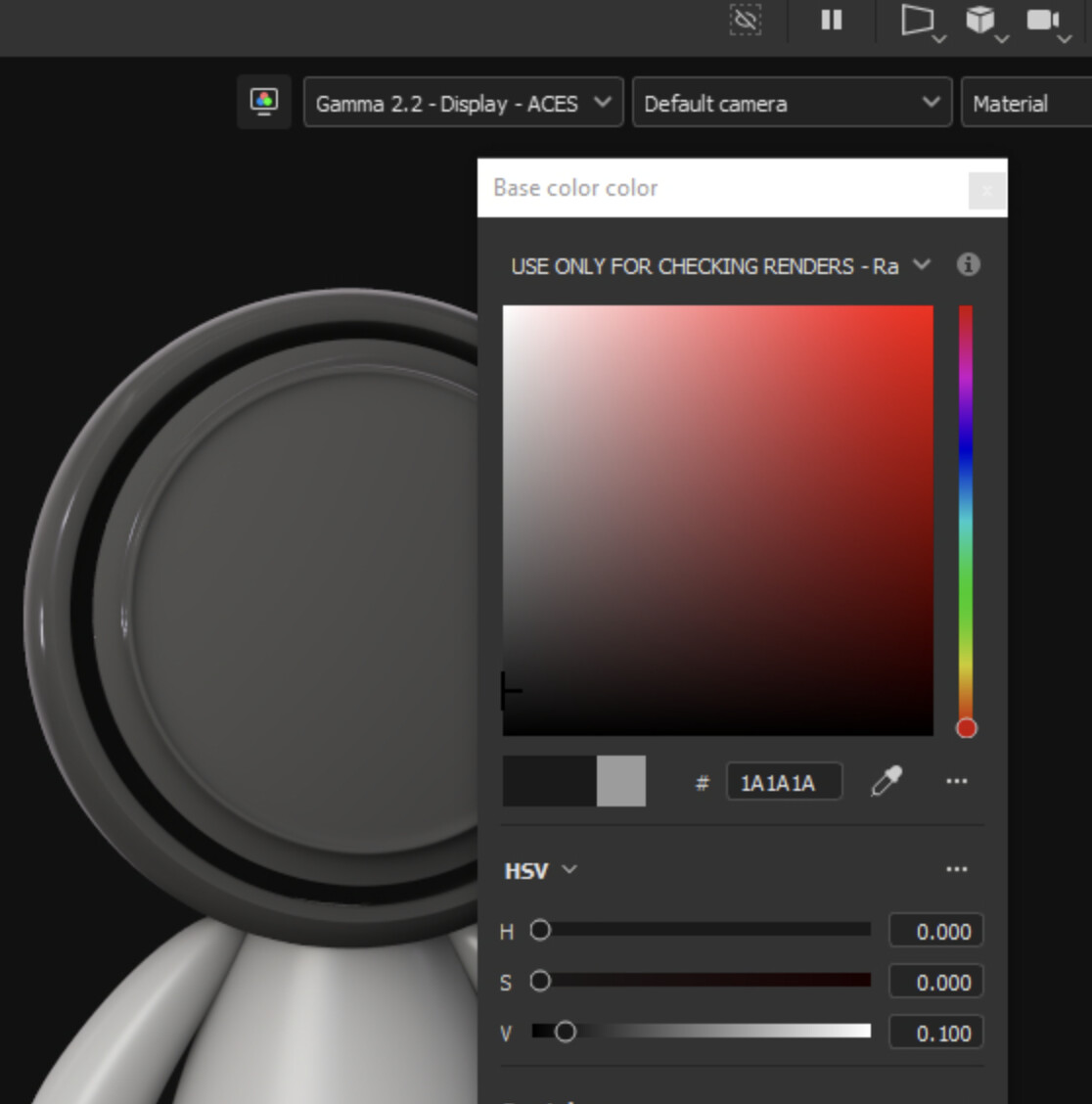Pause the viewport rendering
The image size is (1092, 1104).
pos(832,20)
